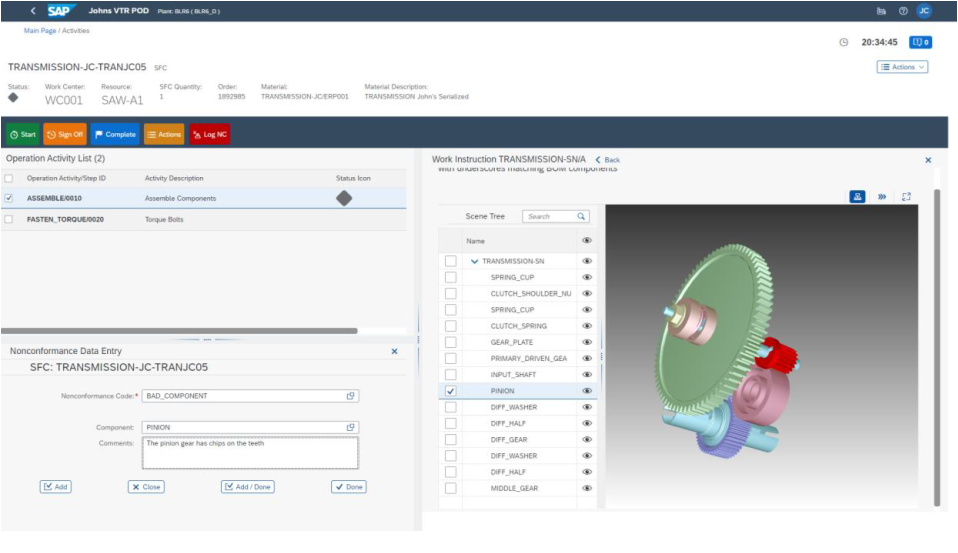Open the help question mark icon
Image resolution: width=958 pixels, height=553 pixels.
click(x=903, y=10)
